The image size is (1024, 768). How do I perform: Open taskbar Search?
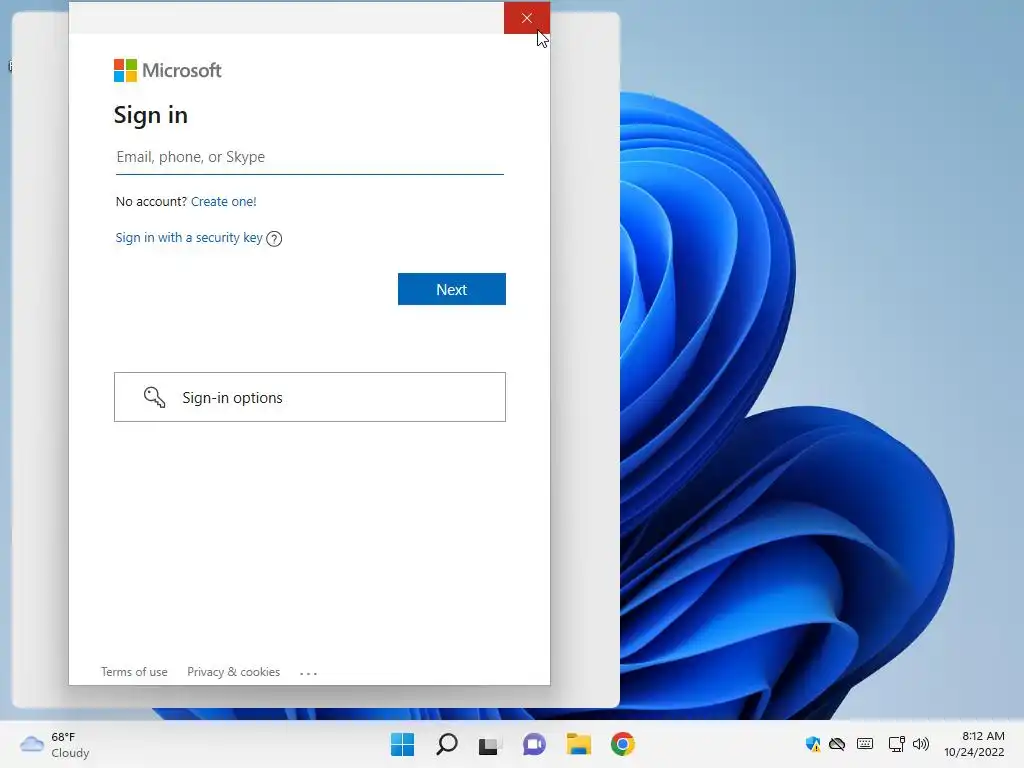point(447,744)
